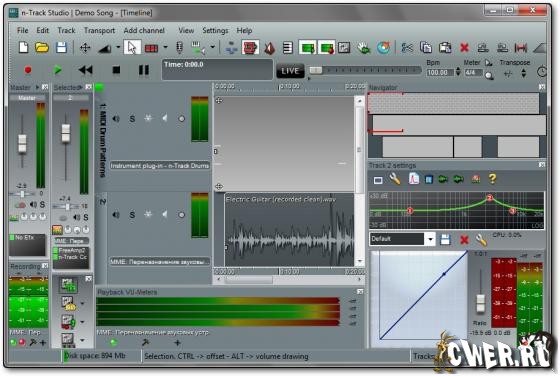Toggle the LIVE mode button
This screenshot has height=376, width=560.
[290, 71]
